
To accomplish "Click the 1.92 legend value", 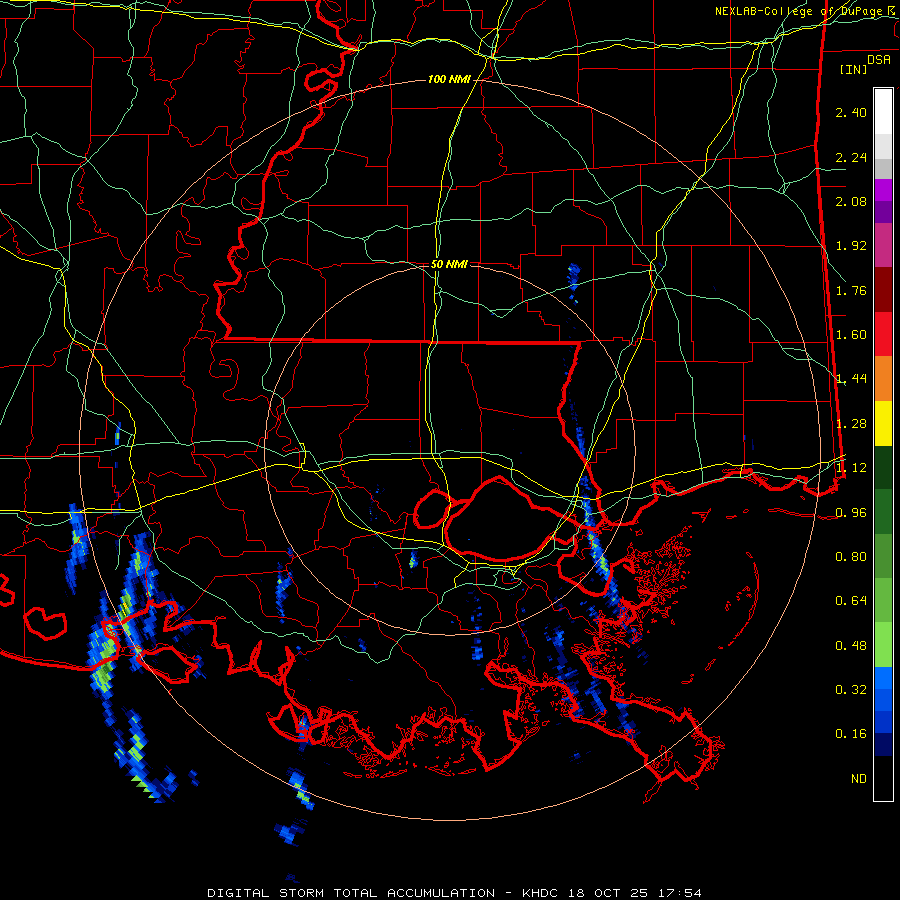I will (x=851, y=246).
